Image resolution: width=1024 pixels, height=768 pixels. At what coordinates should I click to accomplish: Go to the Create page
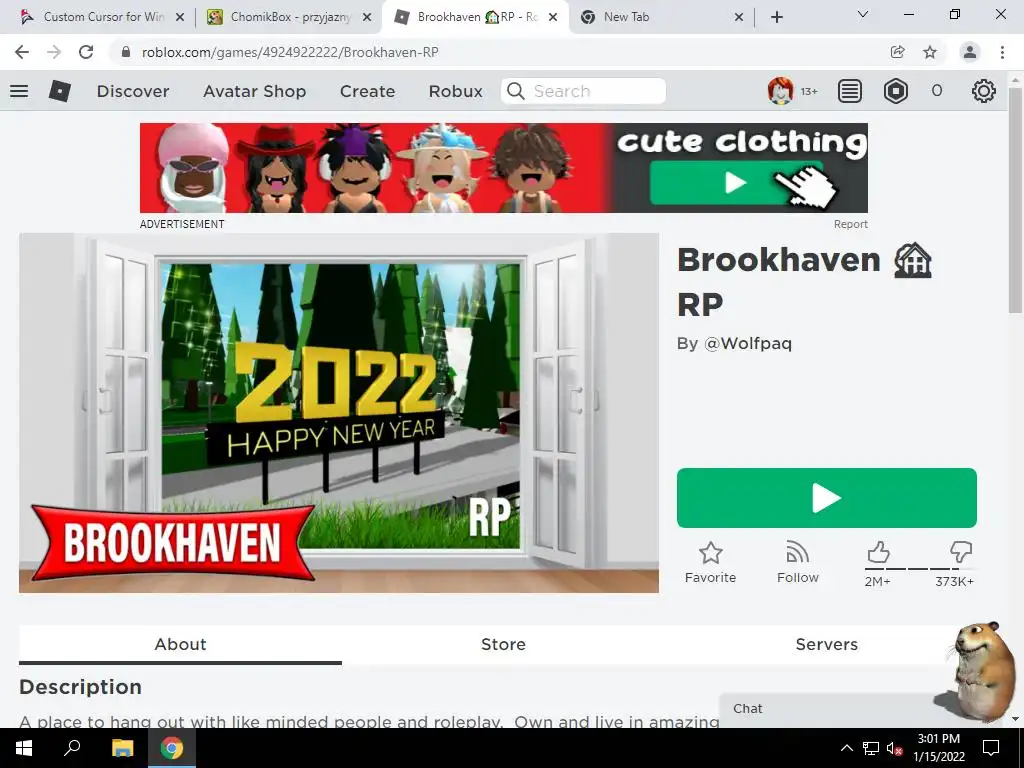pos(367,91)
